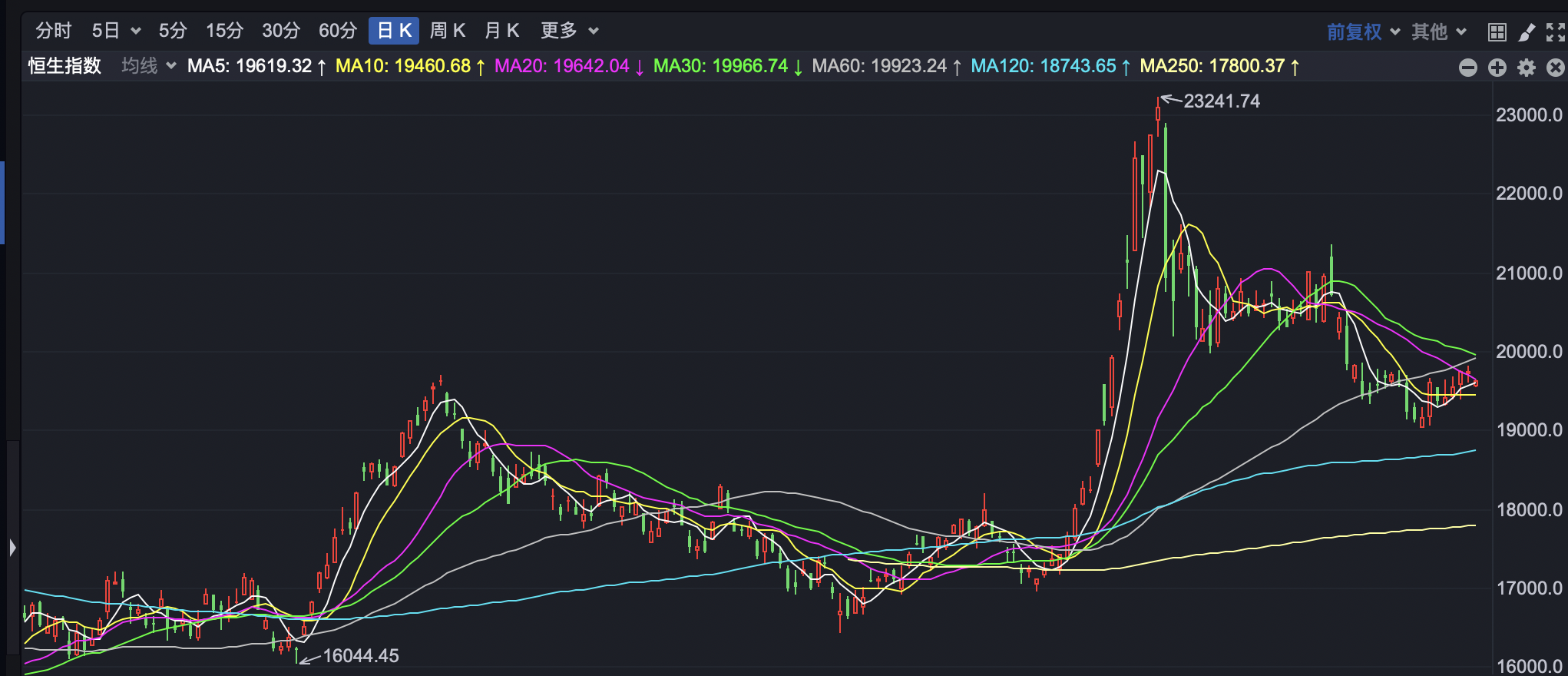Expand the 其他 options dropdown

coord(1438,31)
